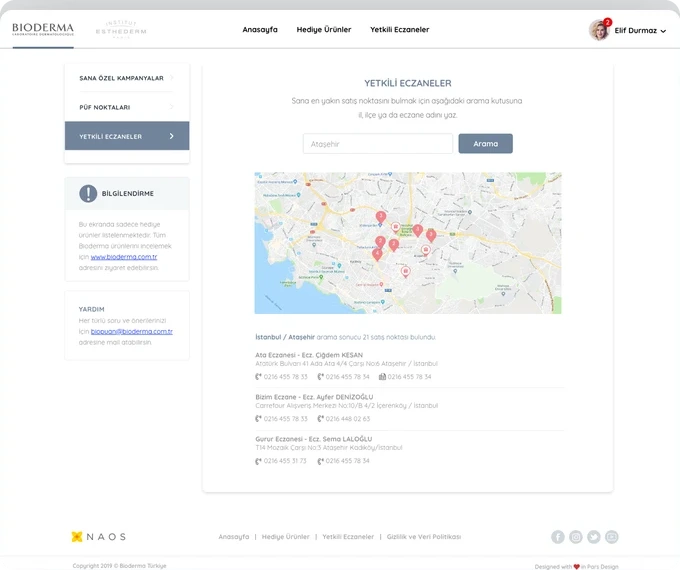Click the Ata Eczanesi address line
680x570 pixels.
346,364
